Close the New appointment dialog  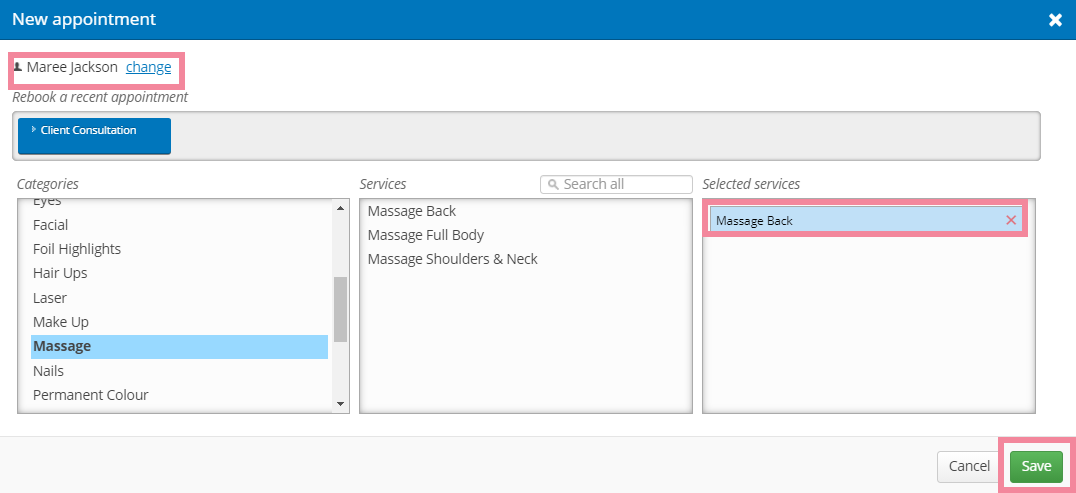click(1055, 20)
